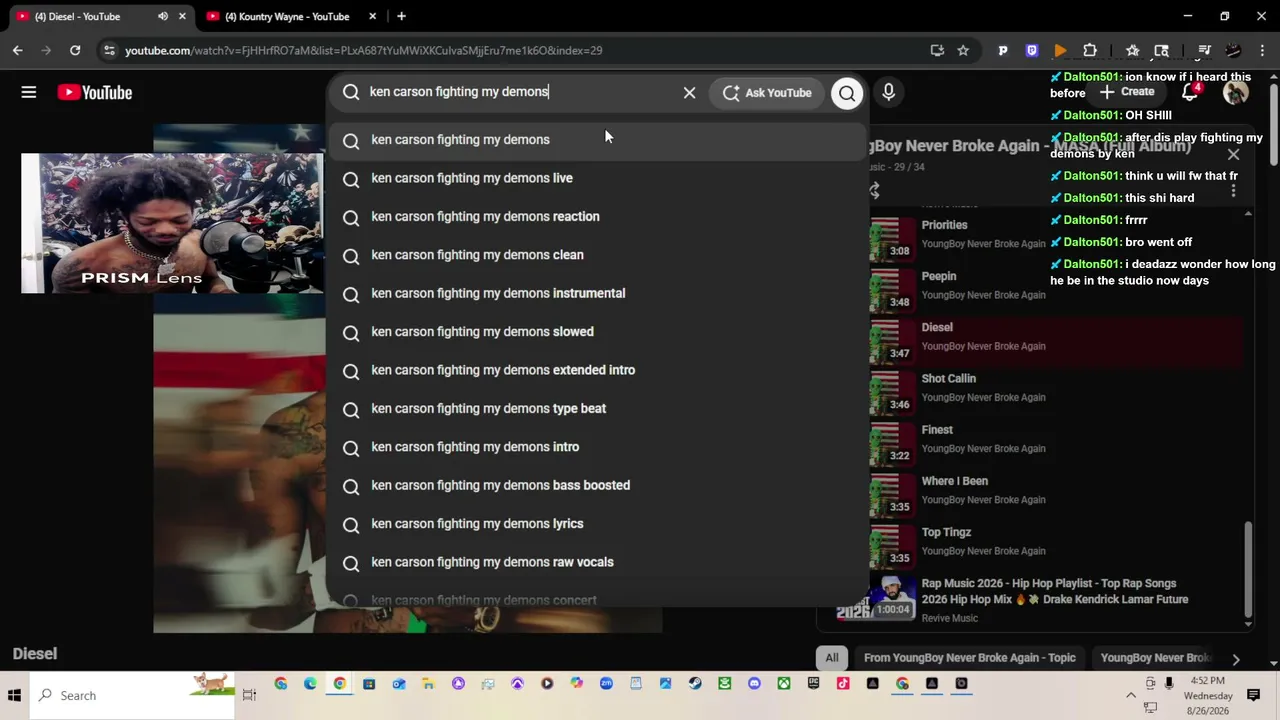This screenshot has height=720, width=1280.
Task: Select From YoungBoy Never Broke Again - Topic chip
Action: point(970,658)
